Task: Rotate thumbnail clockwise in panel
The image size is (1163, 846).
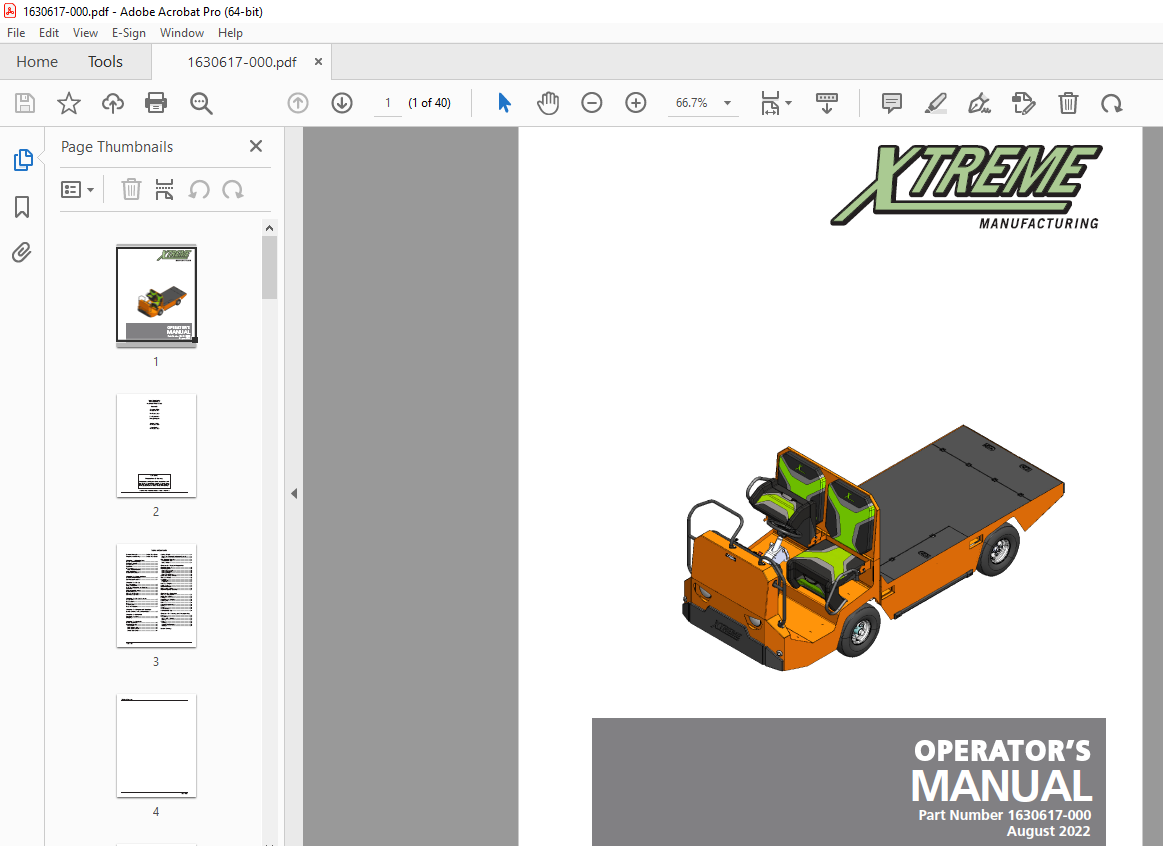Action: 233,190
